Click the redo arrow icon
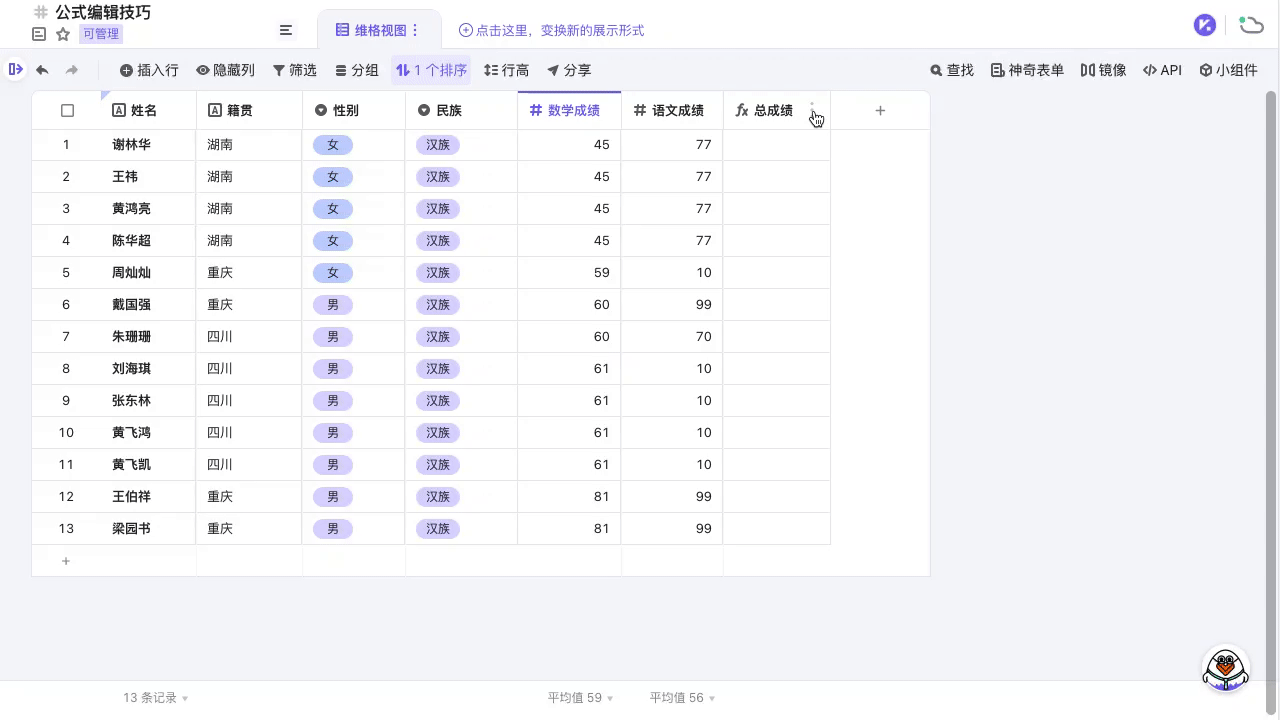This screenshot has height=720, width=1280. tap(70, 70)
